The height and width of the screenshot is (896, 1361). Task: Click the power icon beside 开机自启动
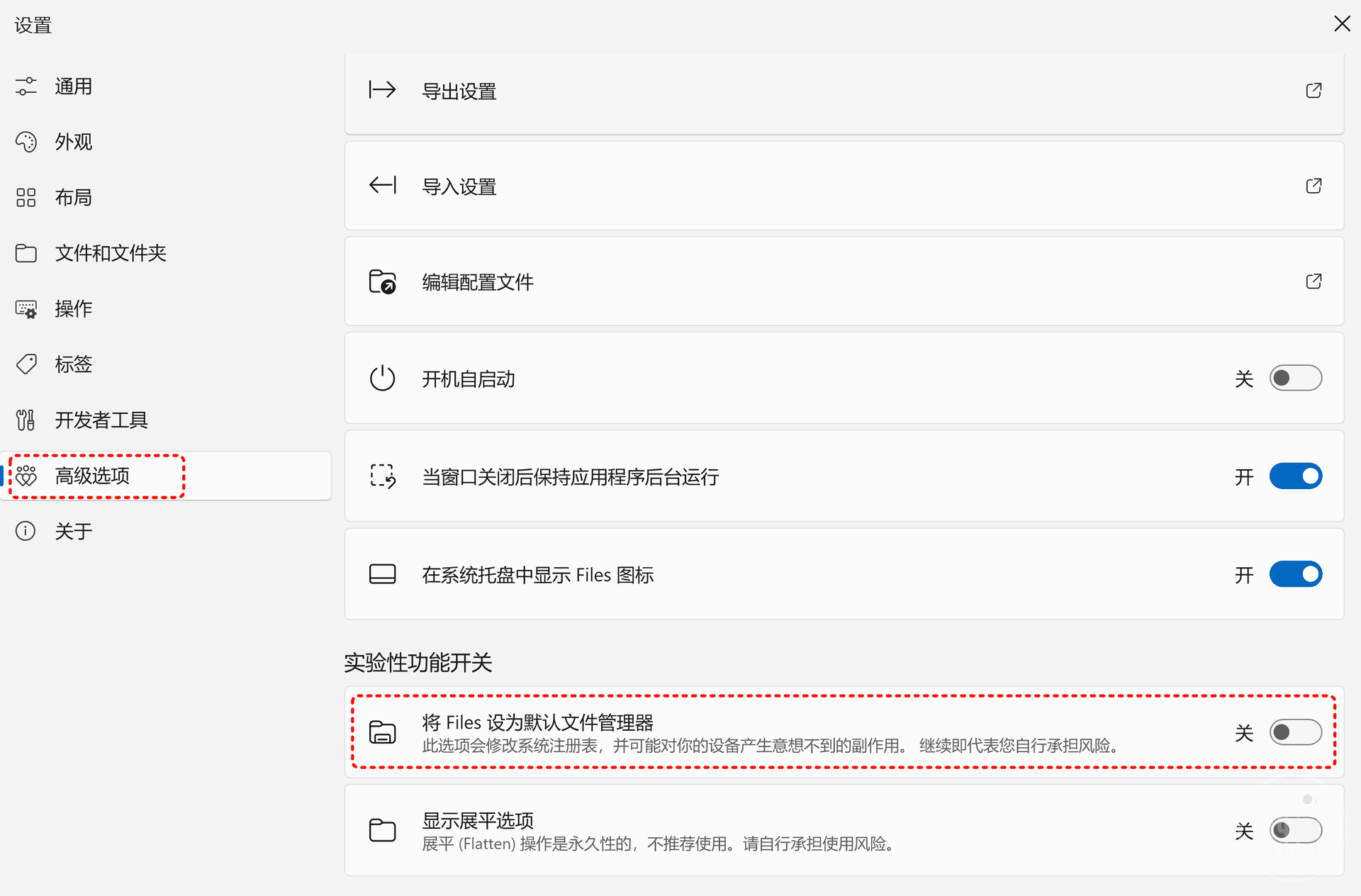382,378
